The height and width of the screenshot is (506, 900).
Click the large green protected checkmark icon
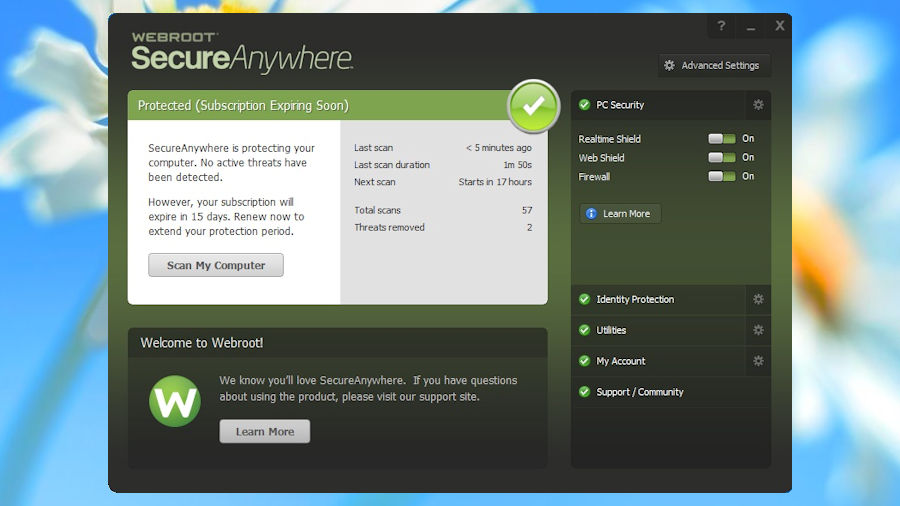pyautogui.click(x=533, y=106)
